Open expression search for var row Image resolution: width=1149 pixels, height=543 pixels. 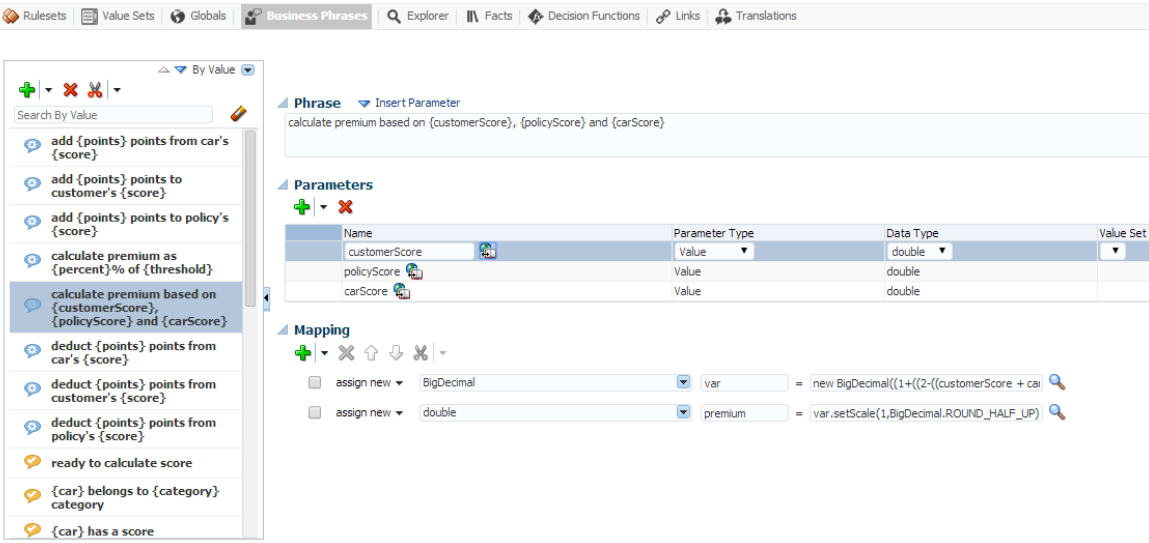pyautogui.click(x=1057, y=382)
